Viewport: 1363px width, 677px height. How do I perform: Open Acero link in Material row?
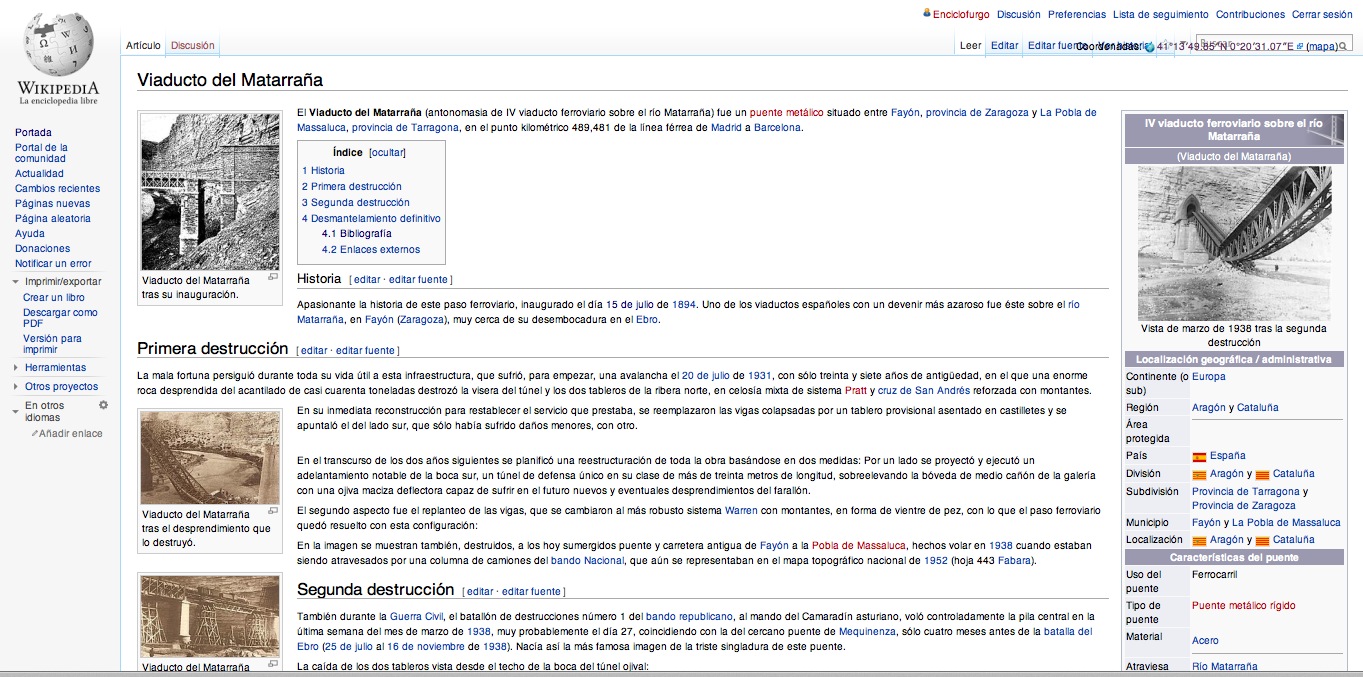[1205, 640]
